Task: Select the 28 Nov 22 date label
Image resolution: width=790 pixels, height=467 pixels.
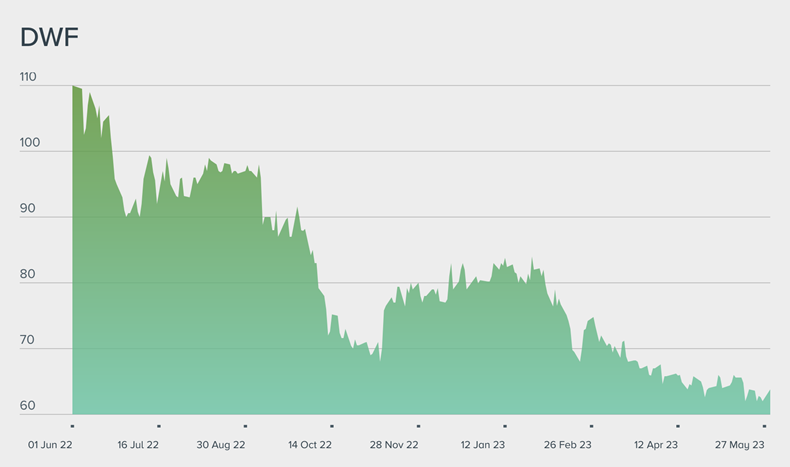Action: pyautogui.click(x=395, y=444)
